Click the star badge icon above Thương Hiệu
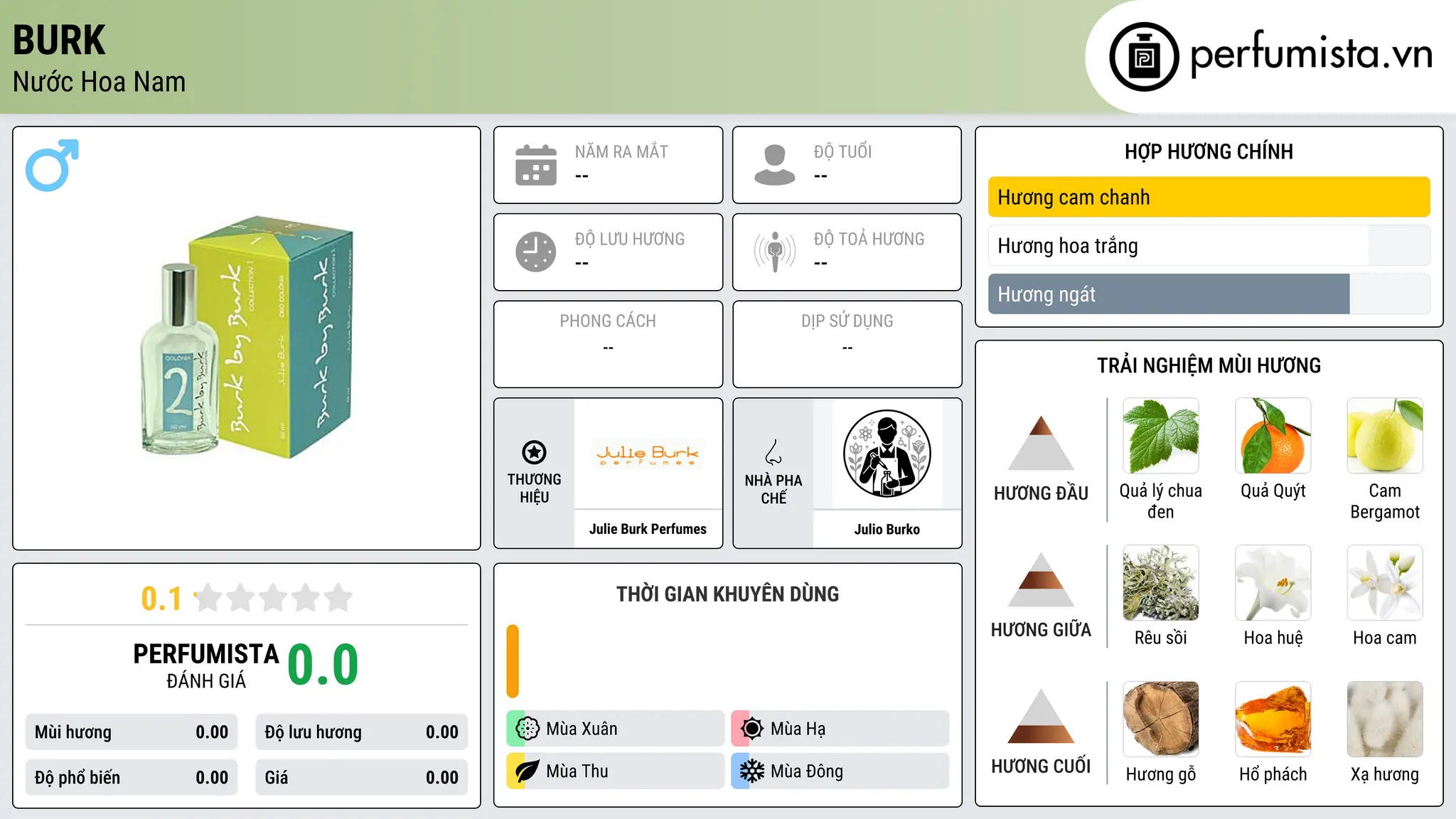This screenshot has height=819, width=1456. click(x=534, y=452)
